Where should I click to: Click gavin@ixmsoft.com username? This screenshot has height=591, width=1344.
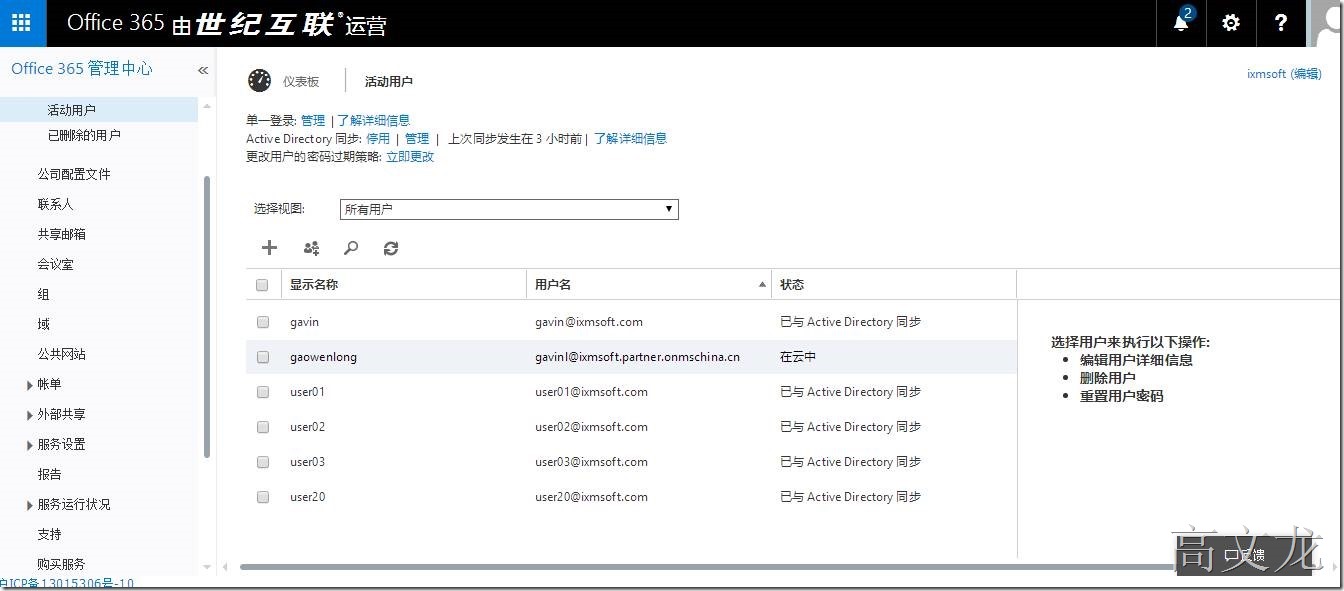[x=589, y=322]
